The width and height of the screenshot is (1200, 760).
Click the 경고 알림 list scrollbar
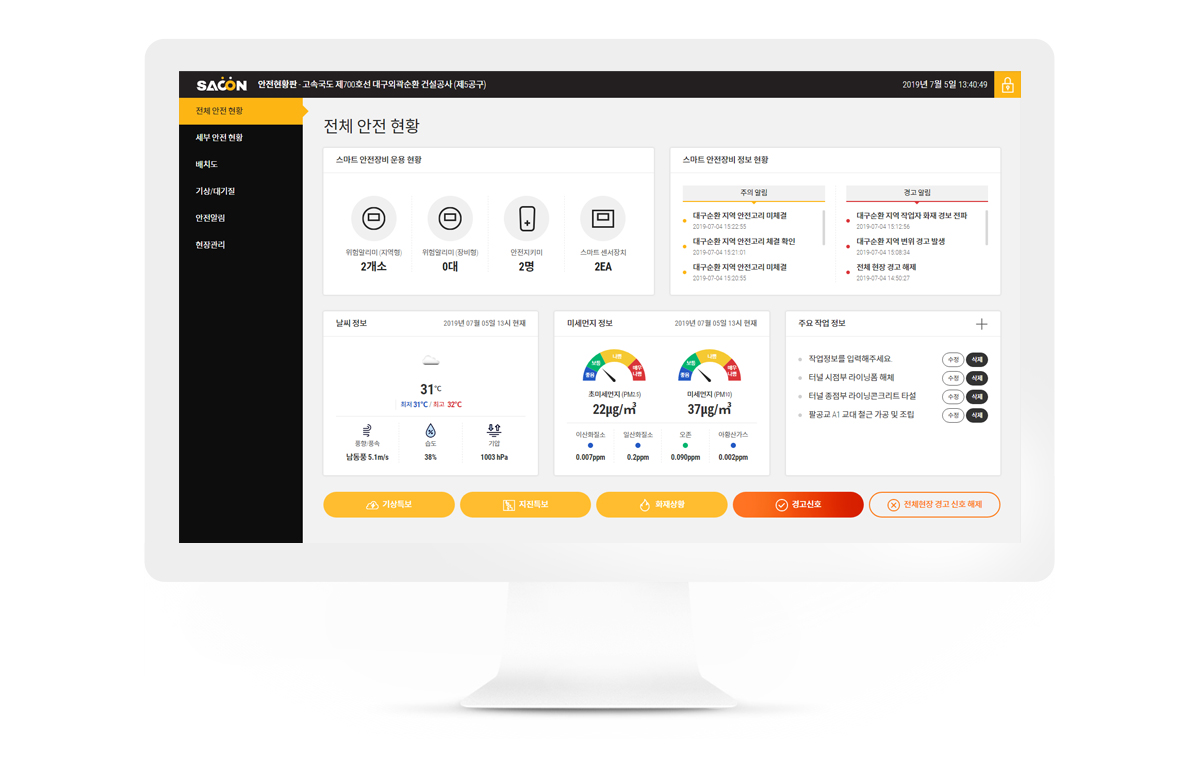987,228
